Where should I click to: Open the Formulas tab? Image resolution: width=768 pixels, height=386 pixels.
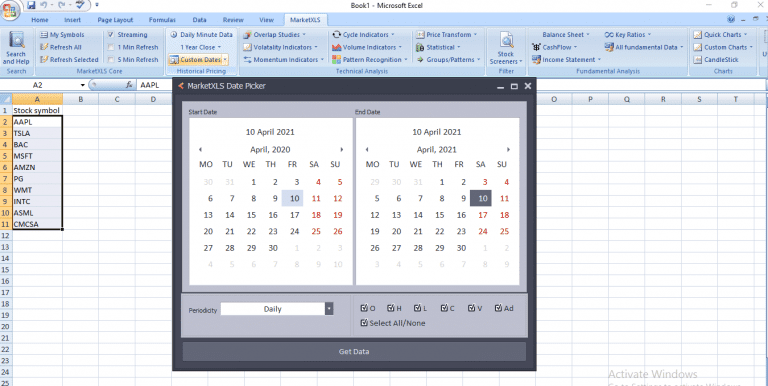tap(162, 20)
